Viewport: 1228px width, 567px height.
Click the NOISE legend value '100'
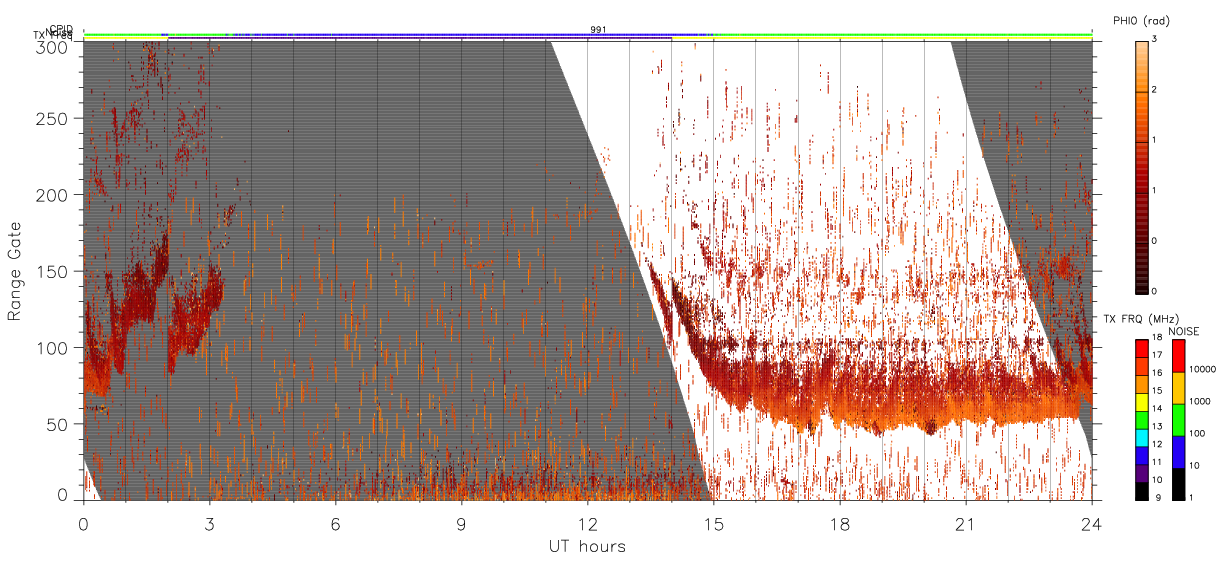click(1198, 434)
